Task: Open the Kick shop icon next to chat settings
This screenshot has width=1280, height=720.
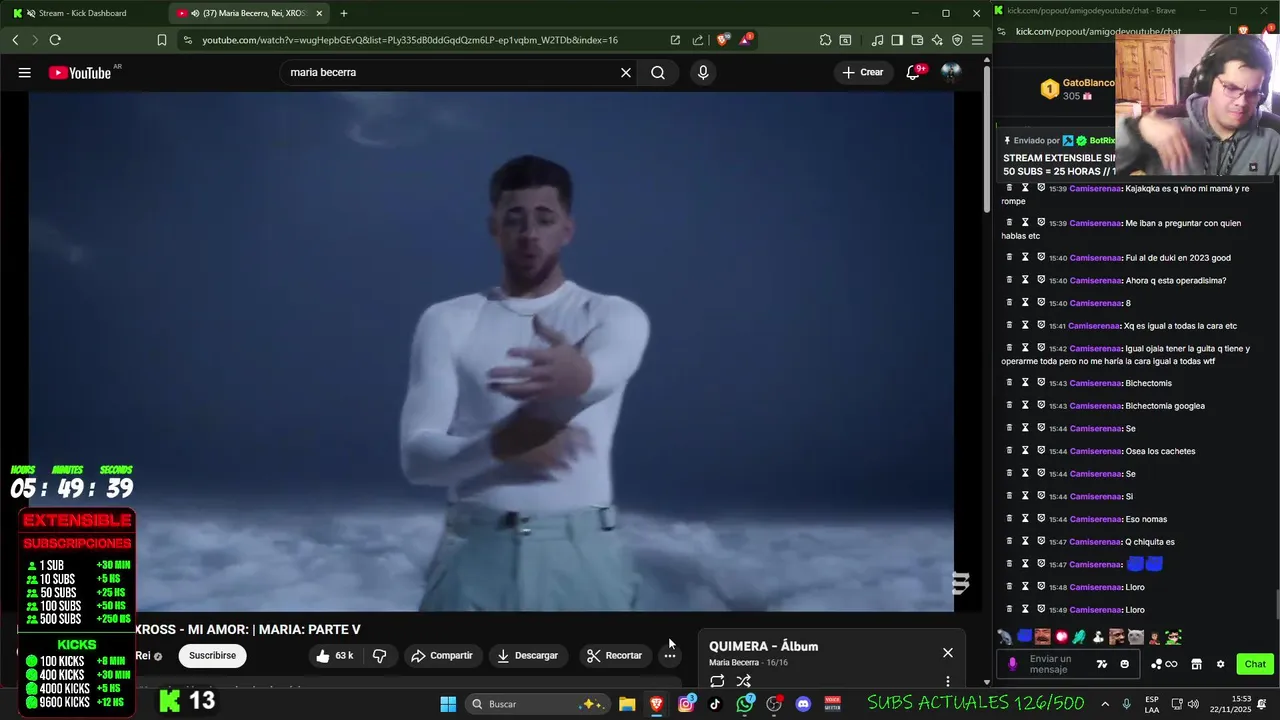Action: (x=1196, y=664)
